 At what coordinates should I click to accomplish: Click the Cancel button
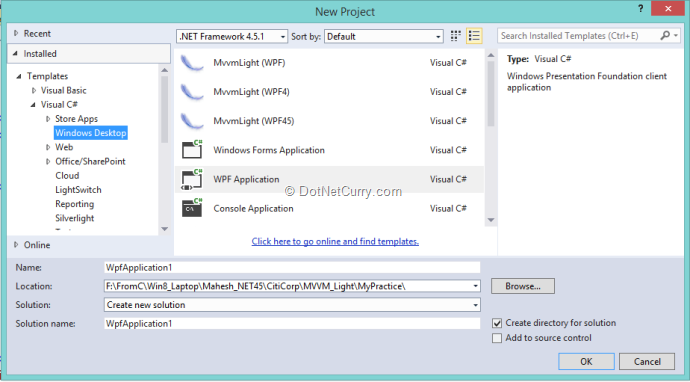647,362
